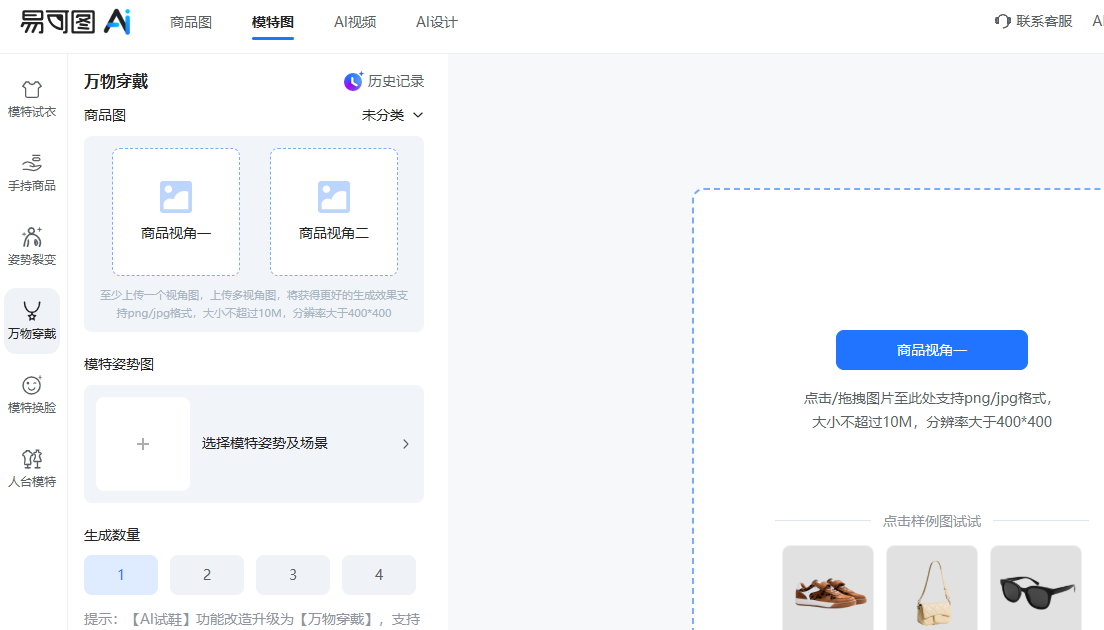Set generation count to 1
1104x630 pixels.
pos(121,575)
